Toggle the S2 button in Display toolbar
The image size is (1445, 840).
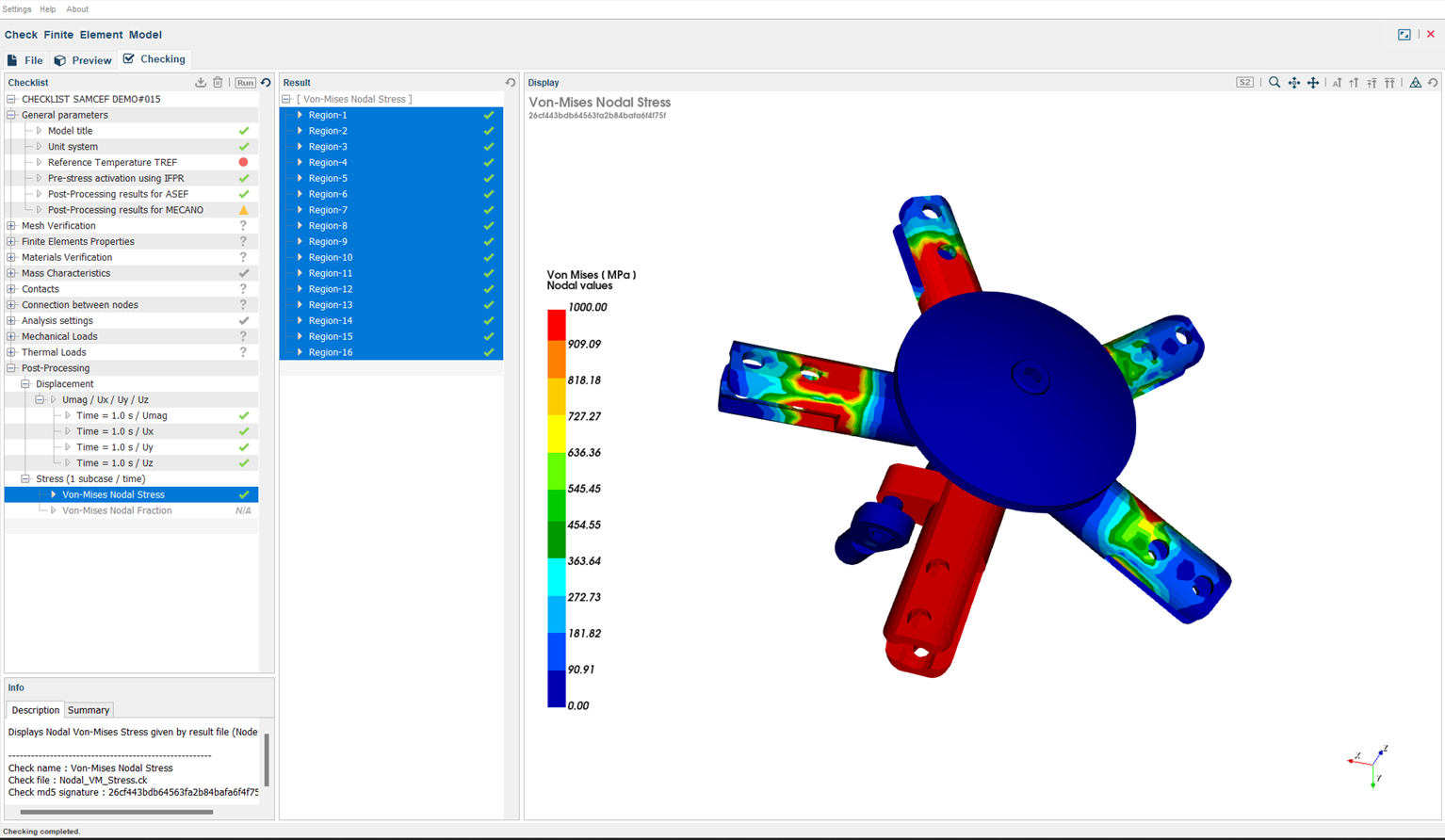[1244, 83]
